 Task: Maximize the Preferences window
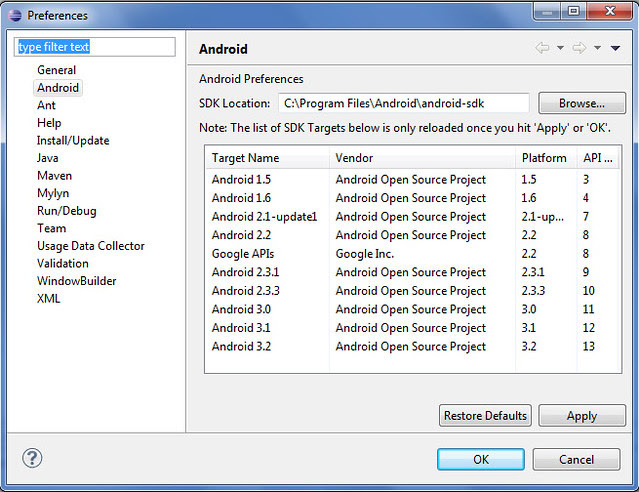[x=573, y=11]
